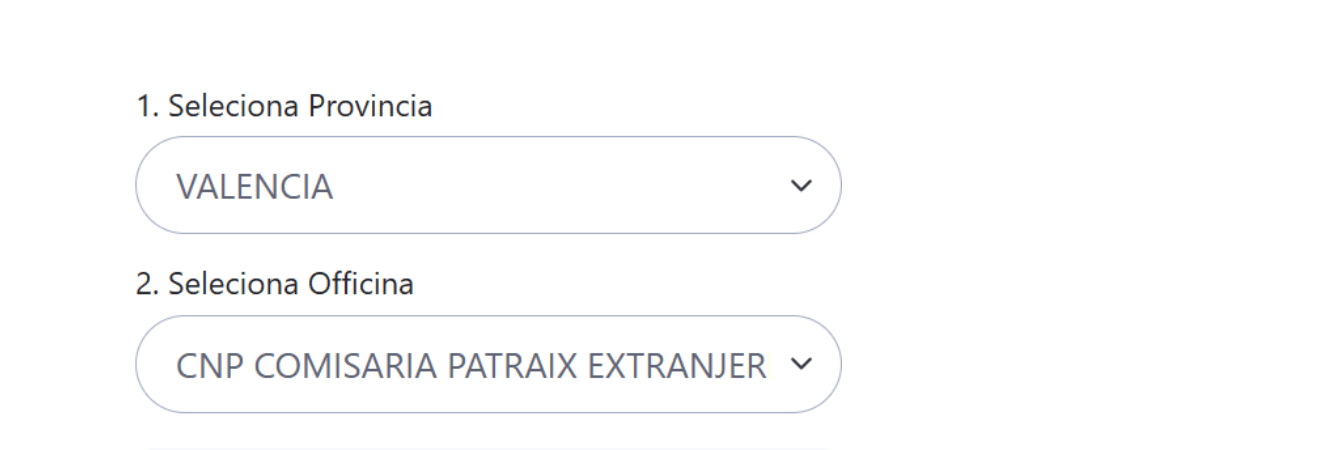The image size is (1324, 450).
Task: Change the province from VALENCIA
Action: click(488, 186)
